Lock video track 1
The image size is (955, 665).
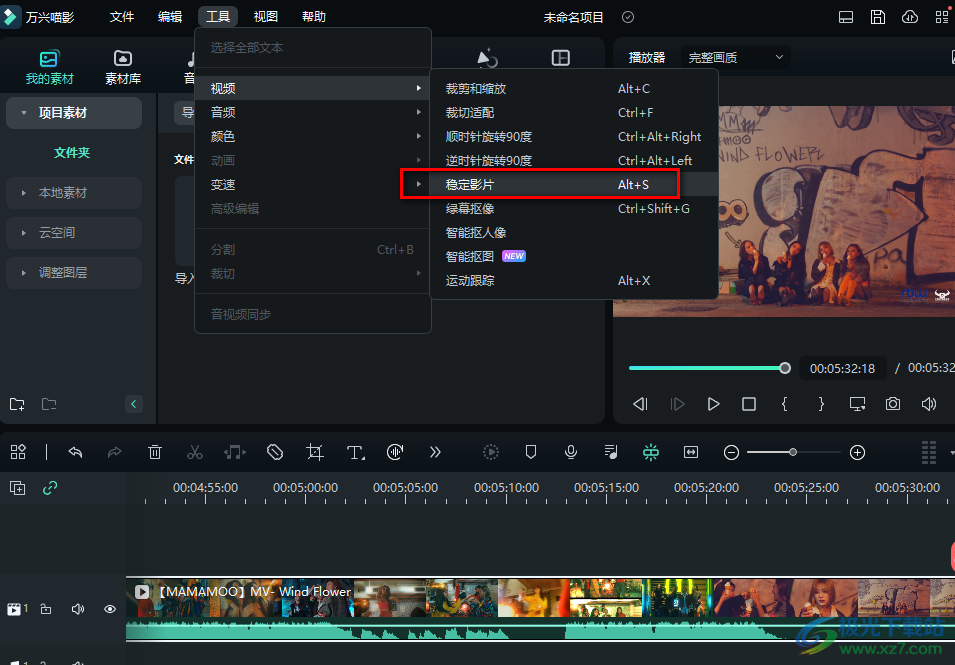46,608
